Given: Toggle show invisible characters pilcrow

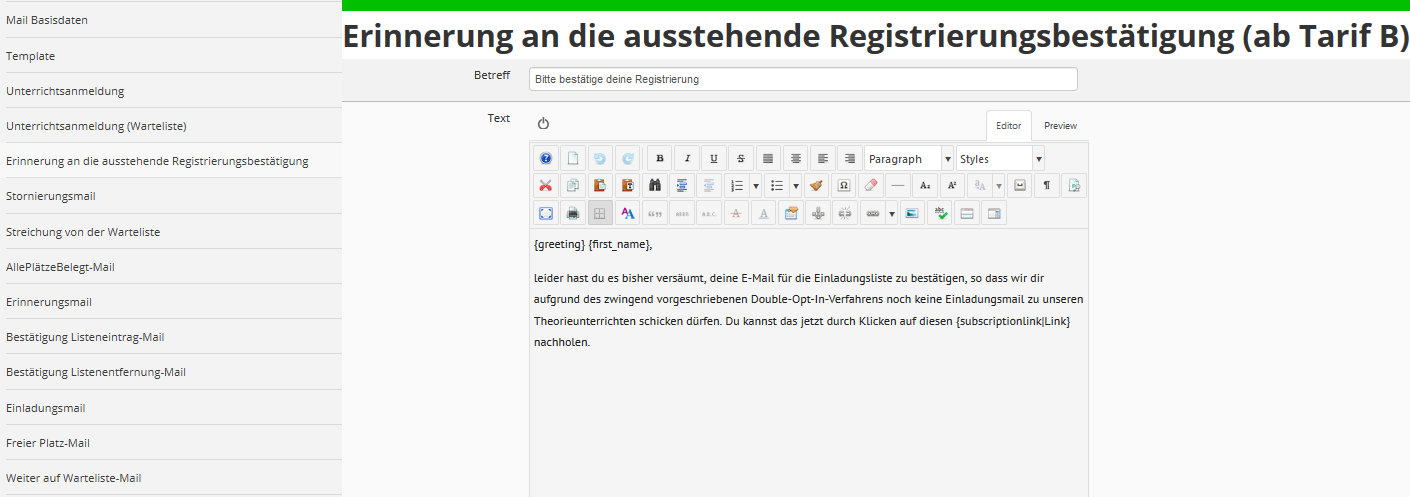Looking at the screenshot, I should tap(1046, 185).
